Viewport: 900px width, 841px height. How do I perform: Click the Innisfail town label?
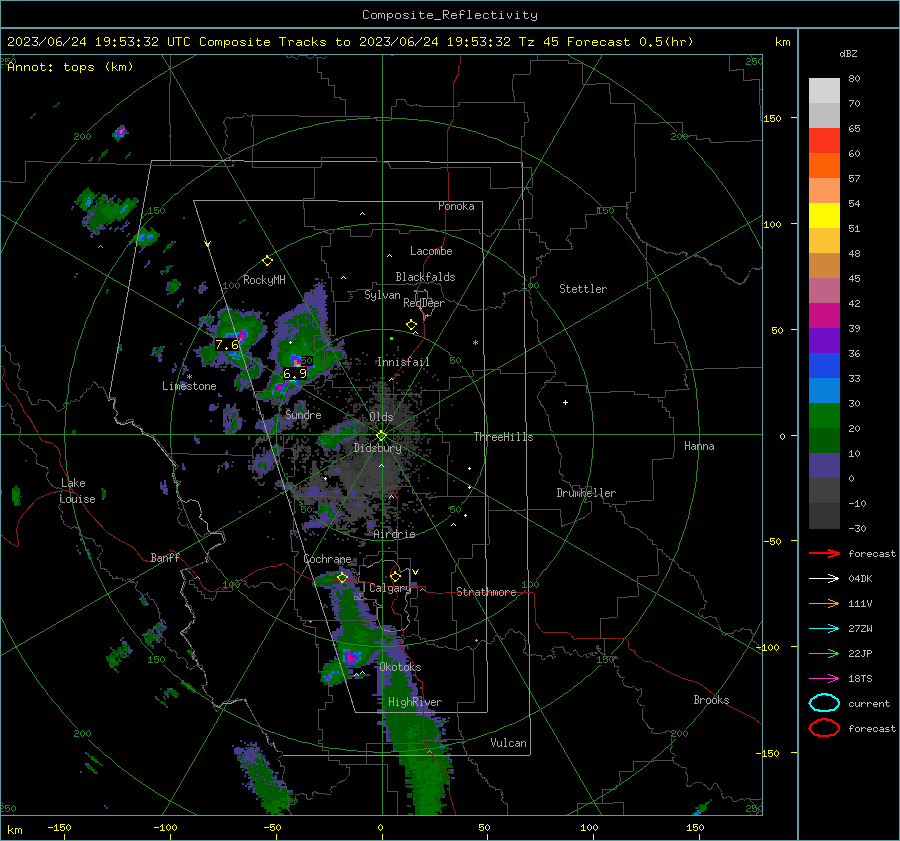tap(403, 362)
